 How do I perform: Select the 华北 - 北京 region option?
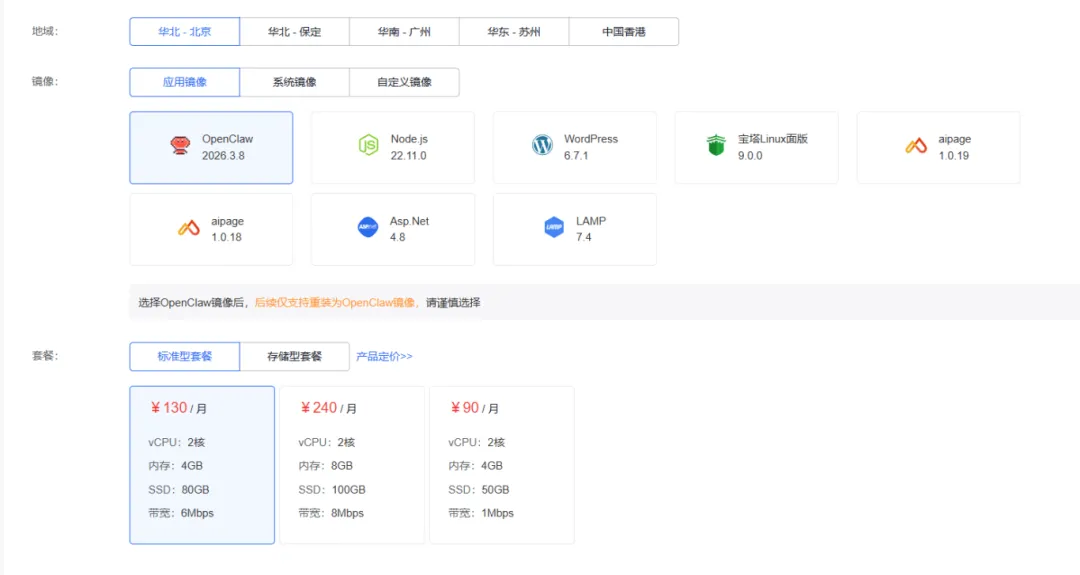pyautogui.click(x=185, y=32)
